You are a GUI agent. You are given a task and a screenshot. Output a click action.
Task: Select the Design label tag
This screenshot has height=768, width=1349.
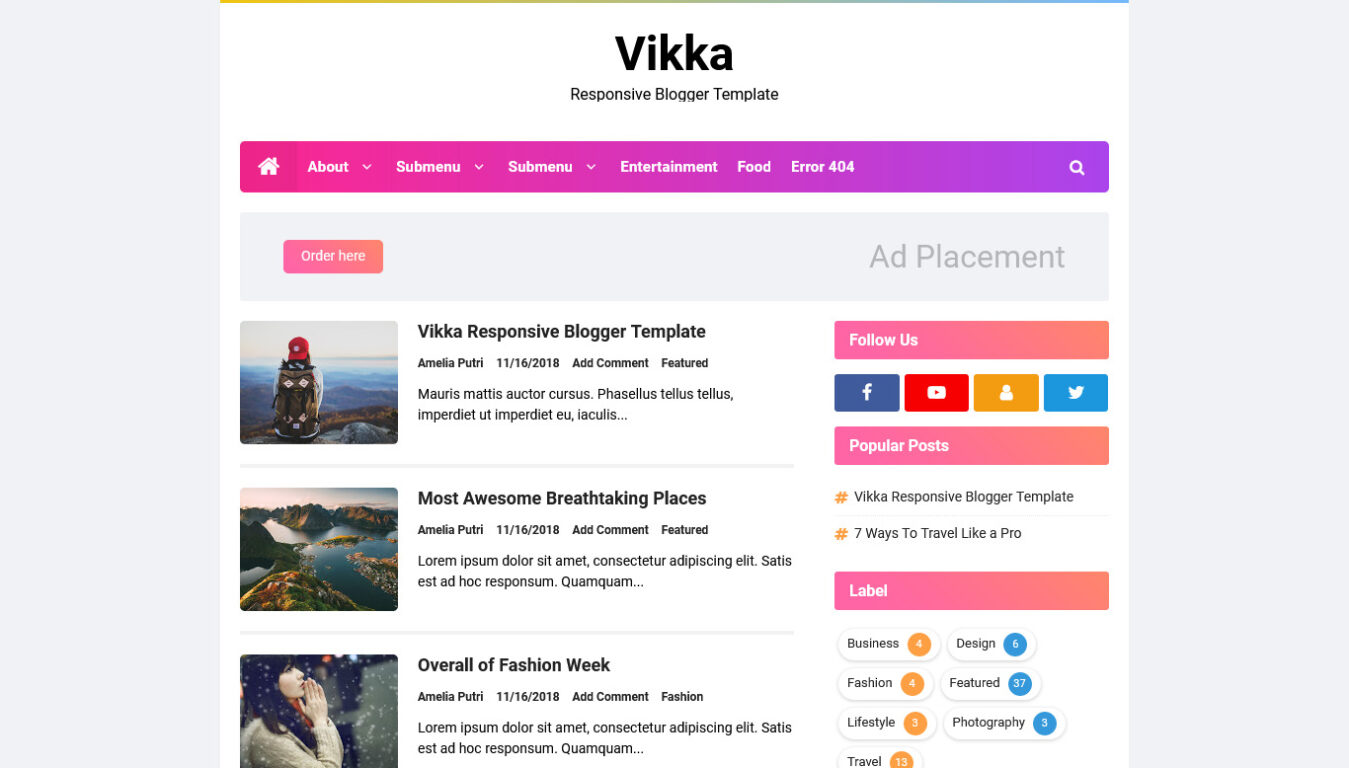991,644
